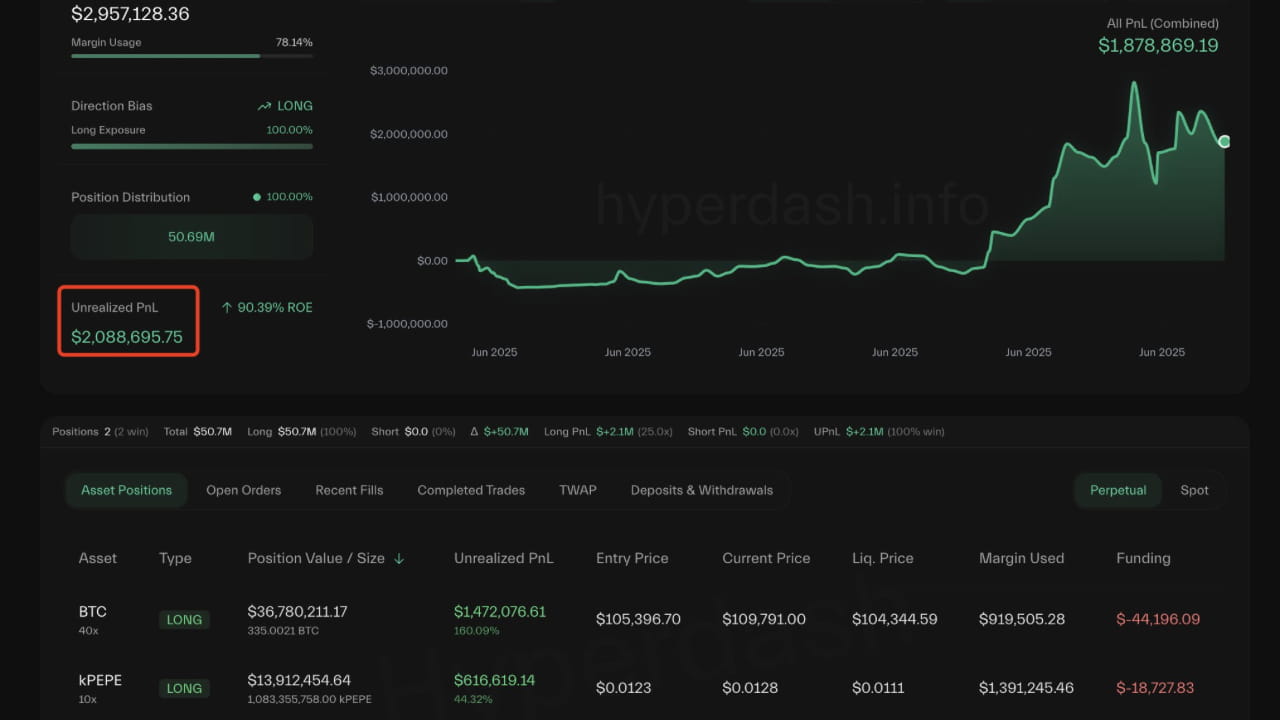Click the up arrow beside 90.39% ROE
1280x720 pixels.
tap(226, 308)
